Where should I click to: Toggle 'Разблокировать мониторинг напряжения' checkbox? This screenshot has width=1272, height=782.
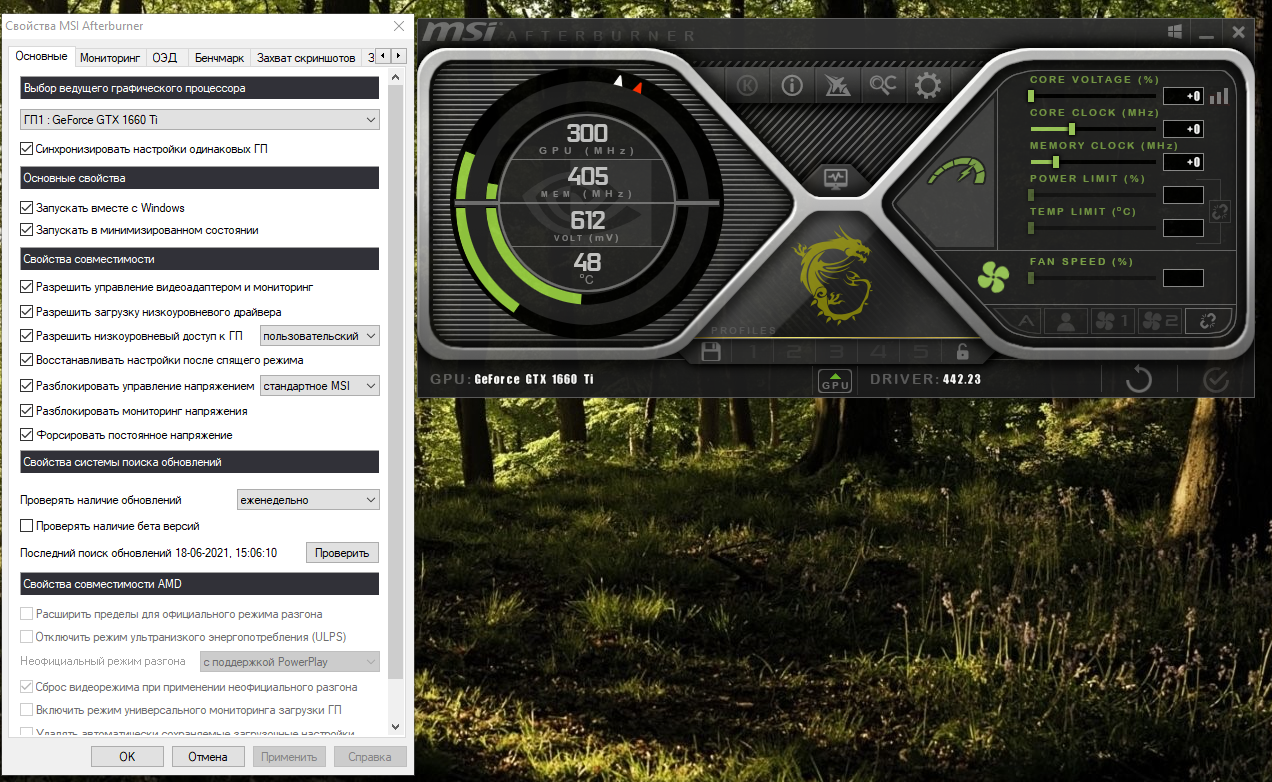pos(27,411)
